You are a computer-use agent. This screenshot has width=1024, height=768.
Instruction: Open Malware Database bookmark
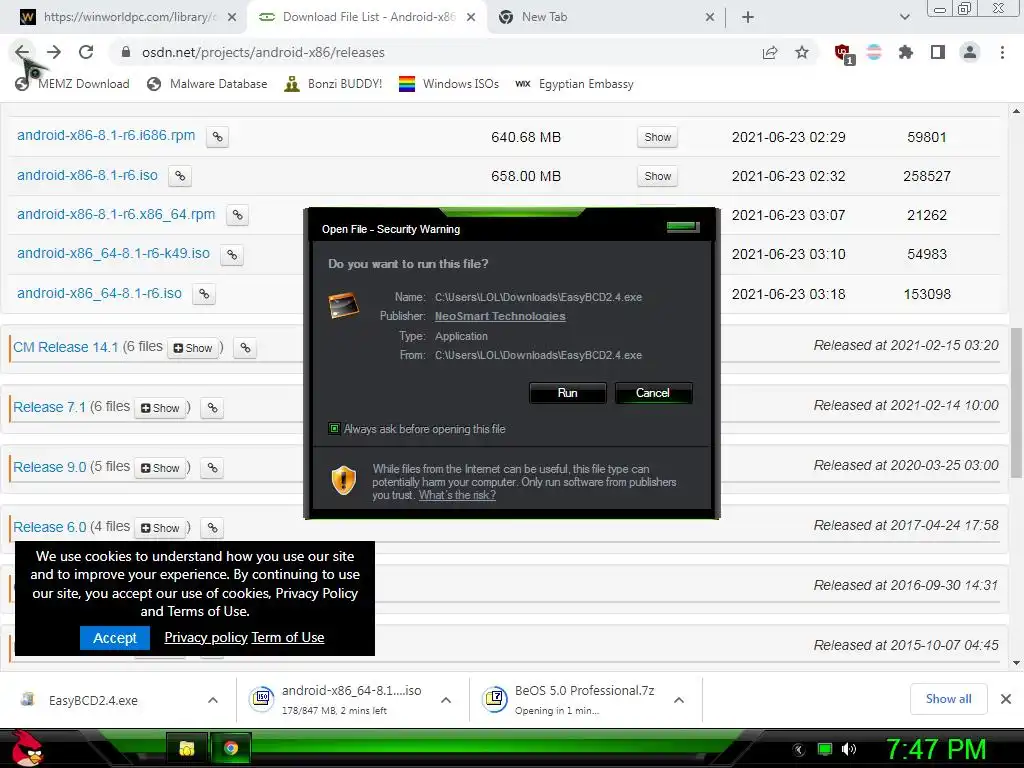[x=207, y=84]
